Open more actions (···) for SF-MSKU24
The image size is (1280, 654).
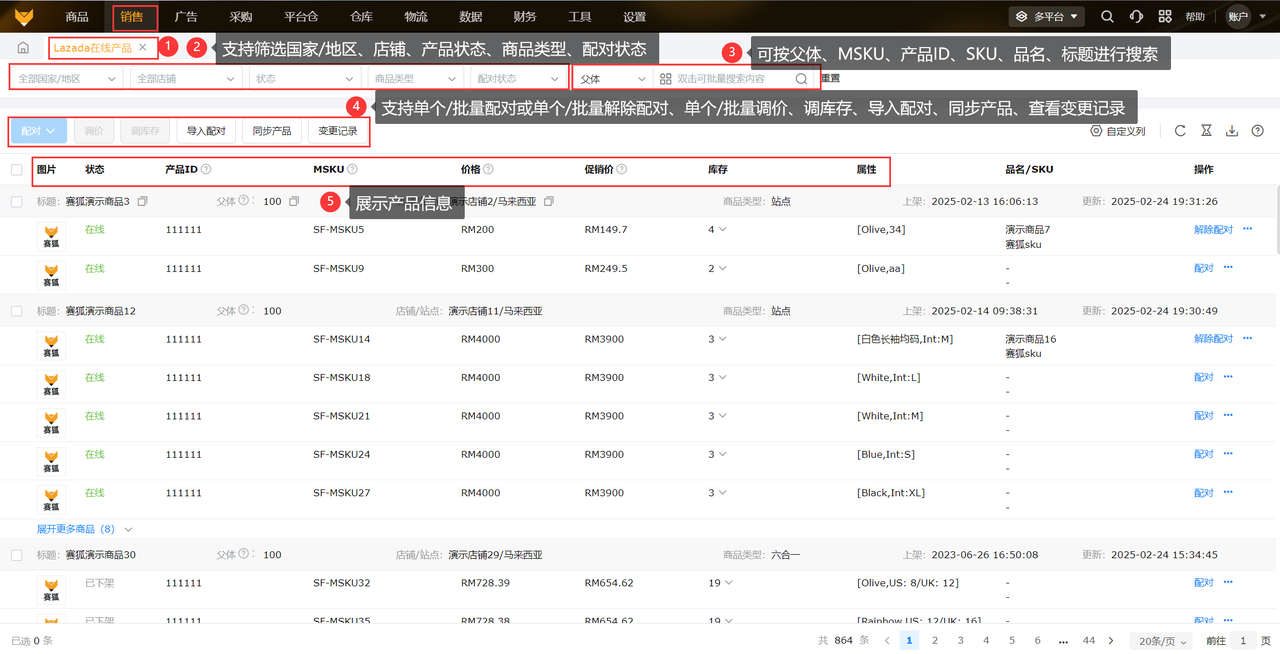1228,455
